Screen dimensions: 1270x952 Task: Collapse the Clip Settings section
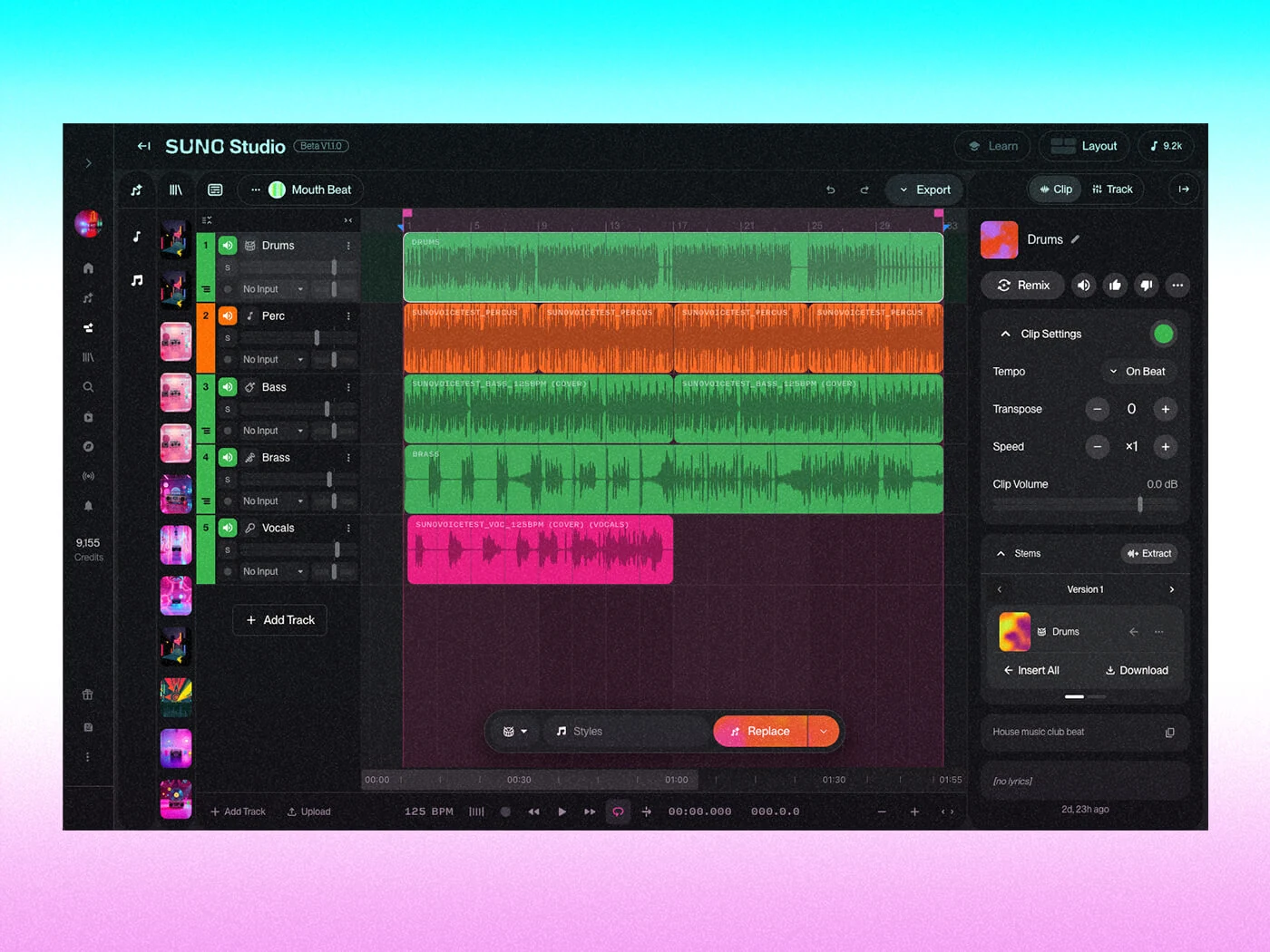[1005, 334]
